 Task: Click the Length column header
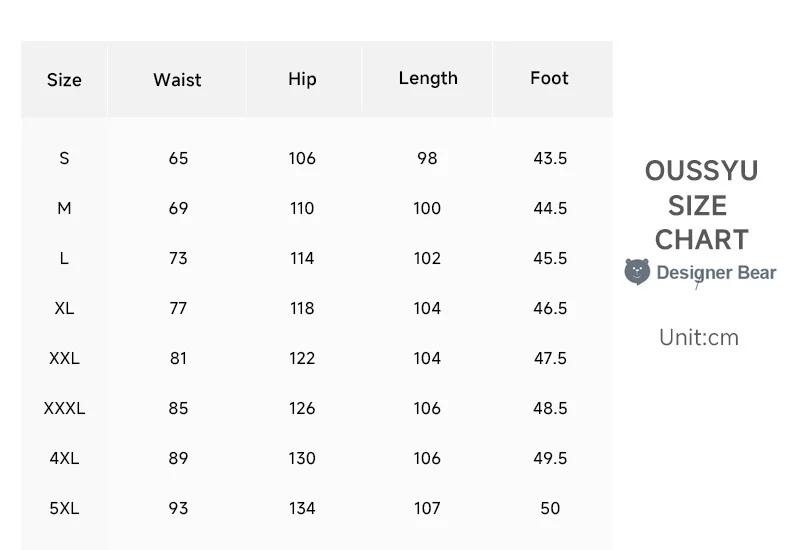coord(428,78)
